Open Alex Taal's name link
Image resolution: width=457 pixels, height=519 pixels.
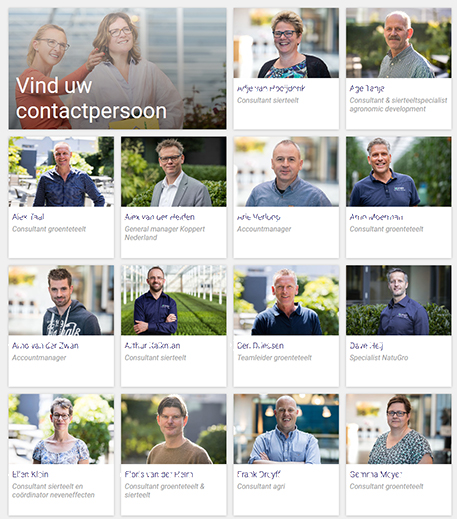click(x=28, y=217)
